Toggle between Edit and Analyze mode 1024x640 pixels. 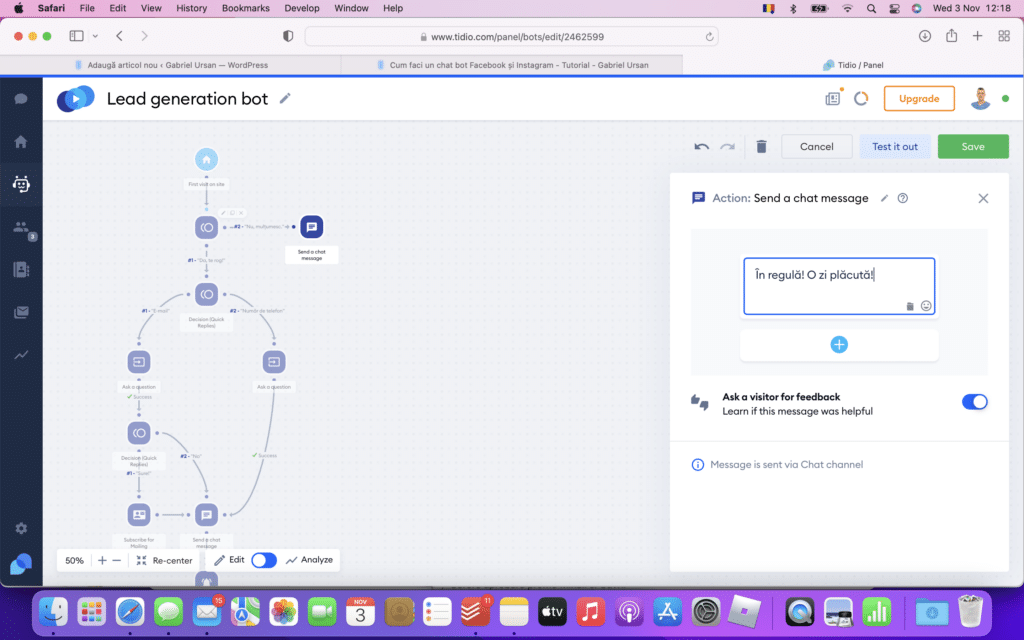264,560
